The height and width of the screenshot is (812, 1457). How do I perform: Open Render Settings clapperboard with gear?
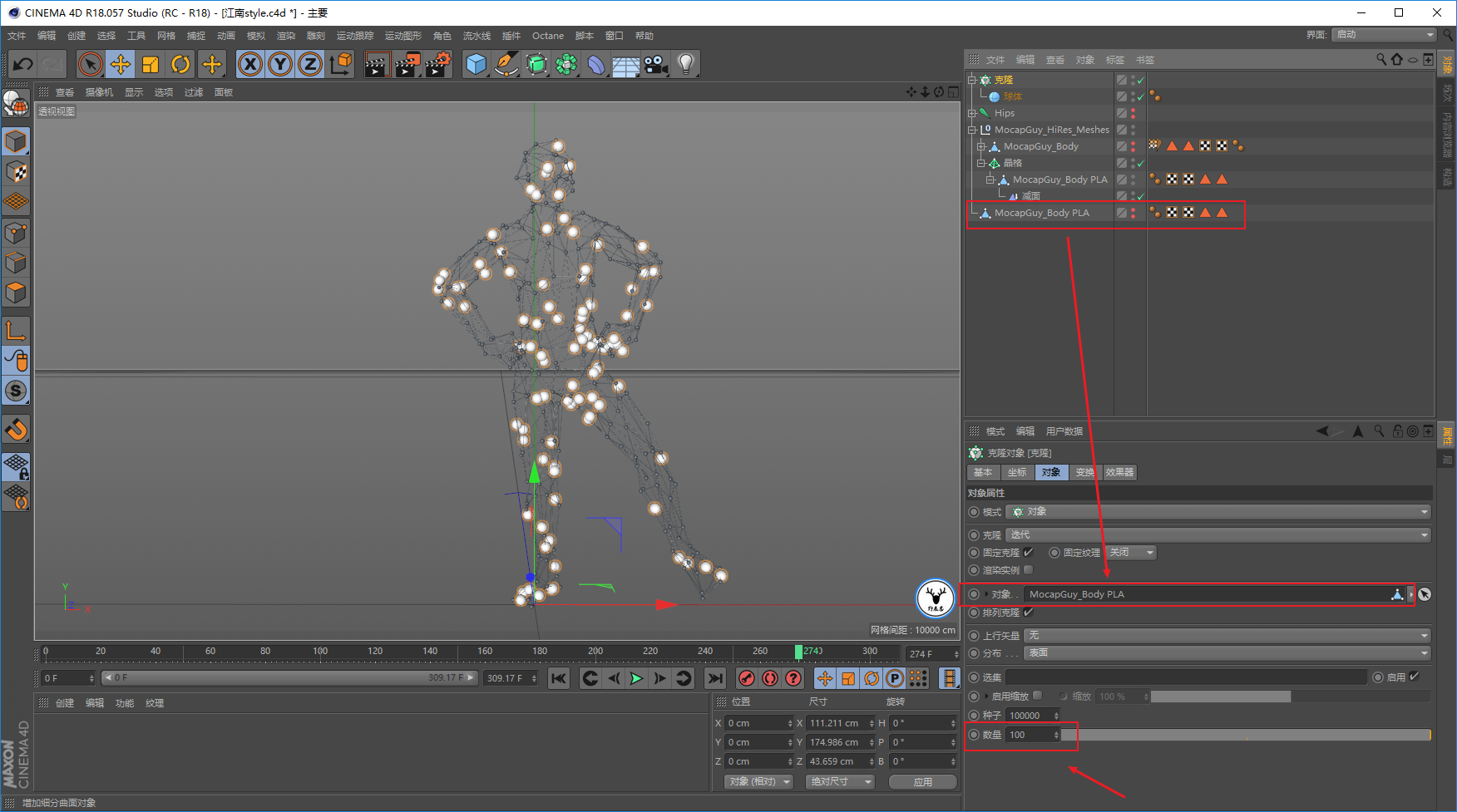click(438, 64)
